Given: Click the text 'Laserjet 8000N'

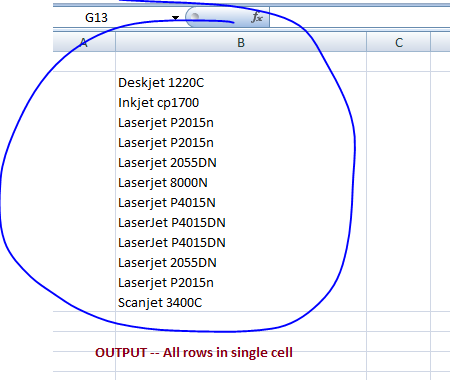Looking at the screenshot, I should tap(163, 183).
